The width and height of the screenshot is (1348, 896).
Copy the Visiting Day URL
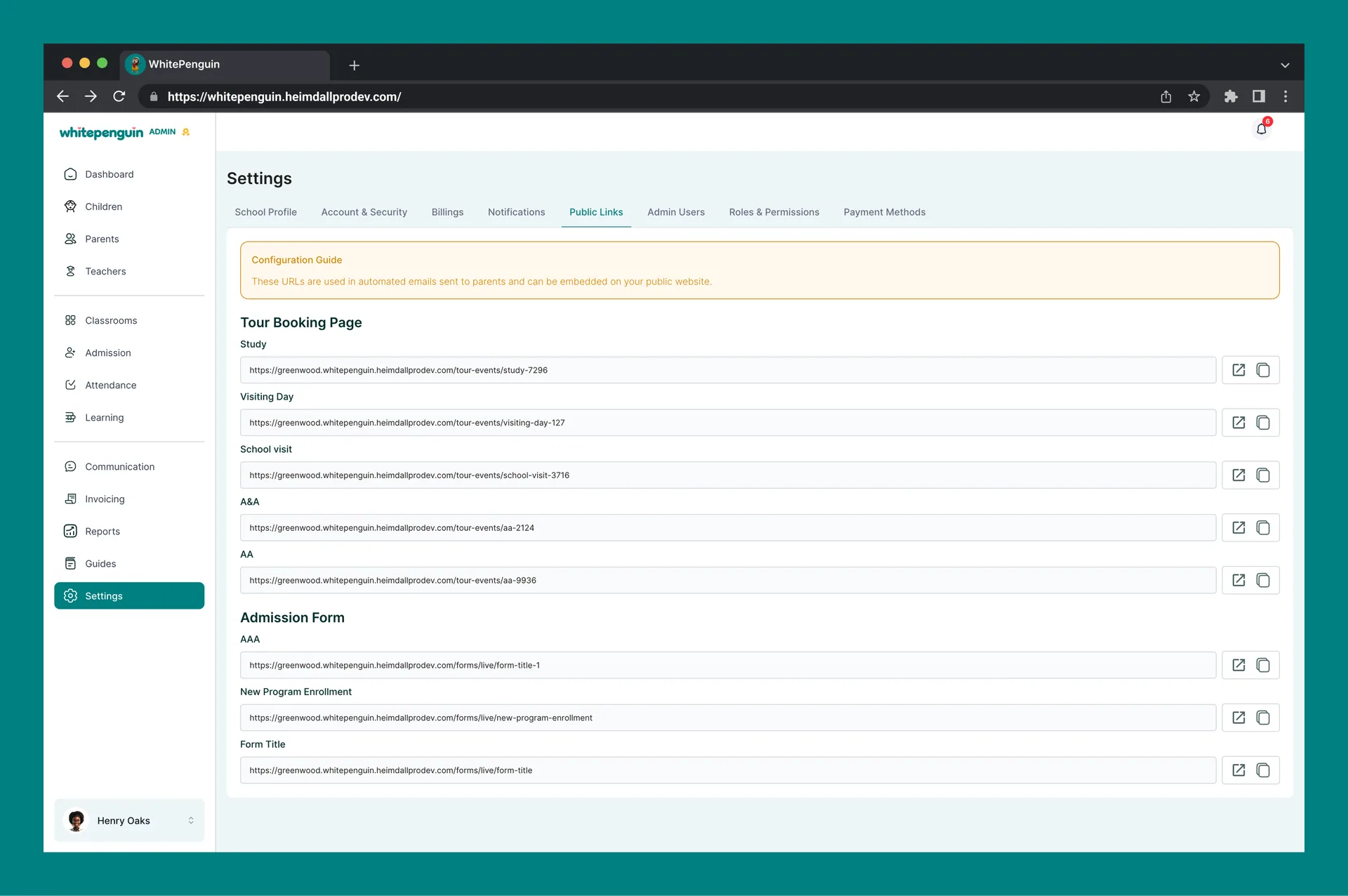click(1263, 423)
